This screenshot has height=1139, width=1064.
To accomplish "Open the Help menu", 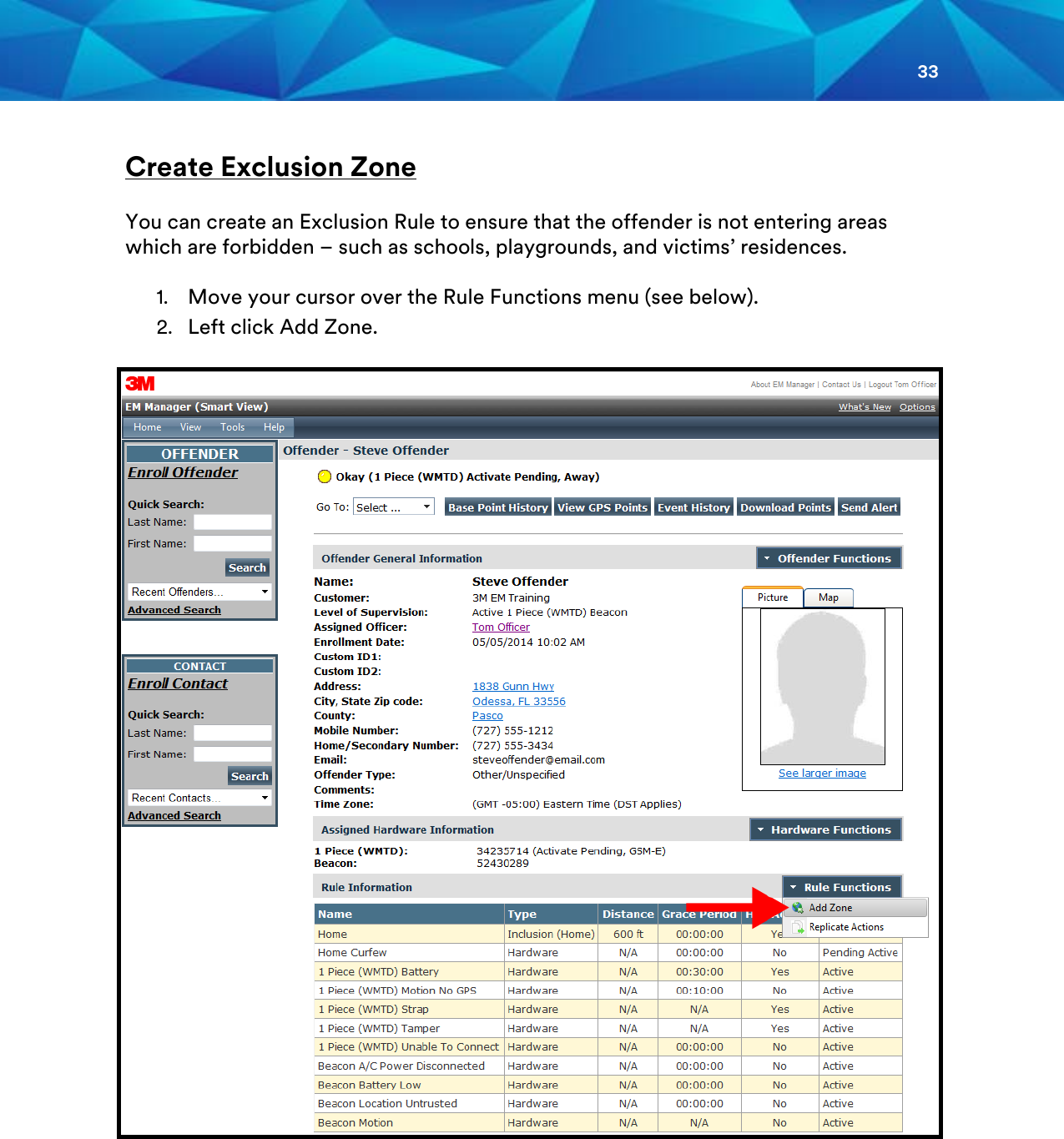I will pos(274,427).
